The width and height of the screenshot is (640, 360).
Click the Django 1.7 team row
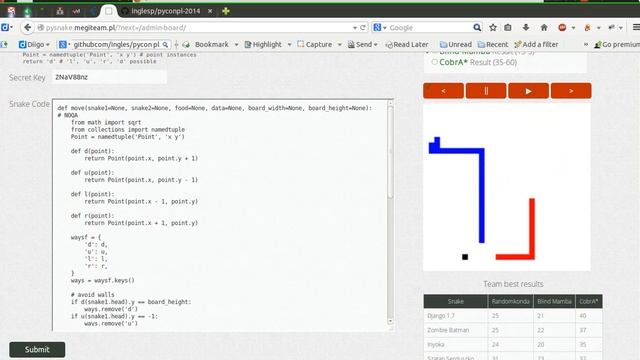[513, 316]
